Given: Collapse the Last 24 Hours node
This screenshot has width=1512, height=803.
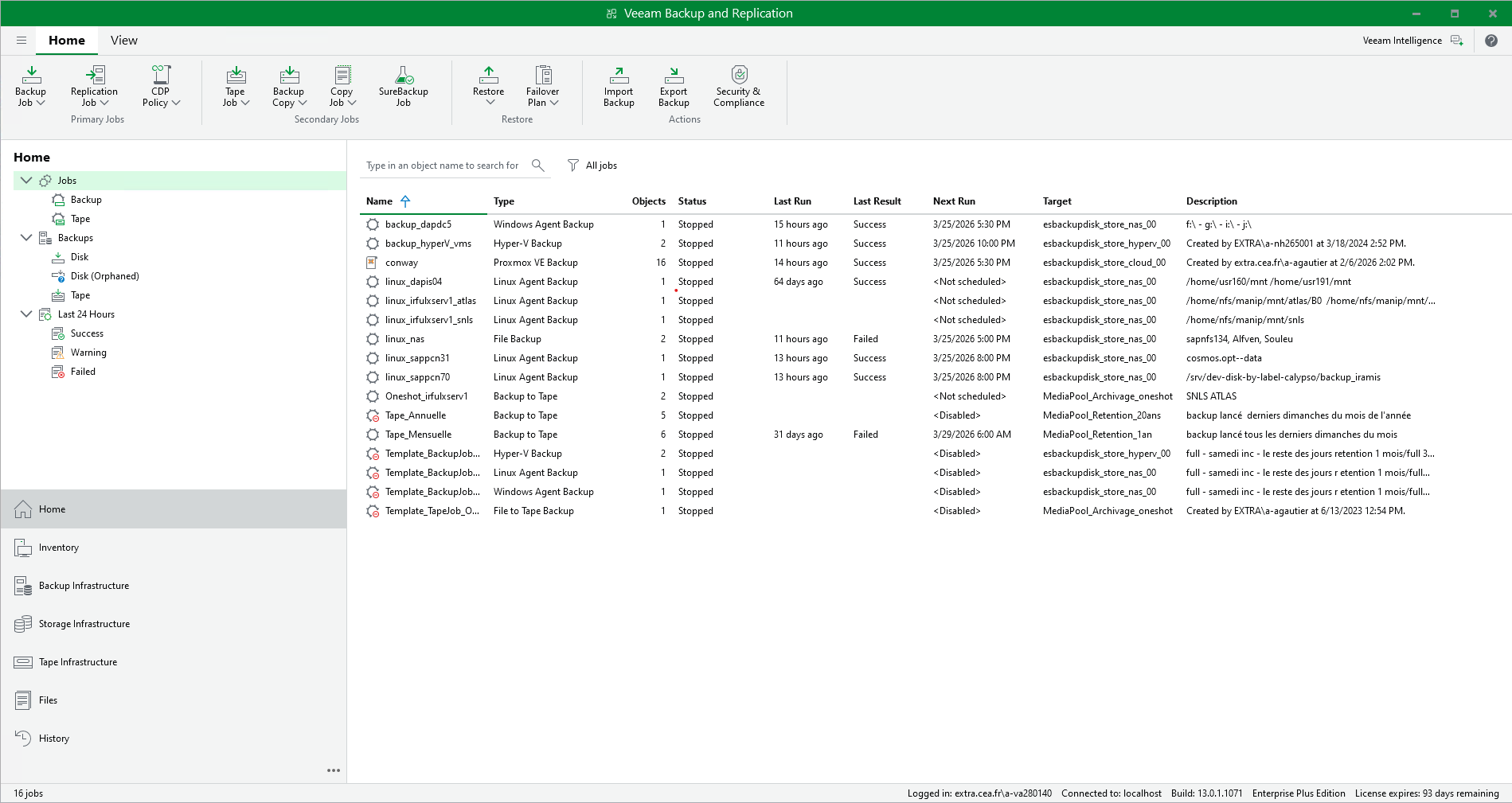Looking at the screenshot, I should 26,314.
